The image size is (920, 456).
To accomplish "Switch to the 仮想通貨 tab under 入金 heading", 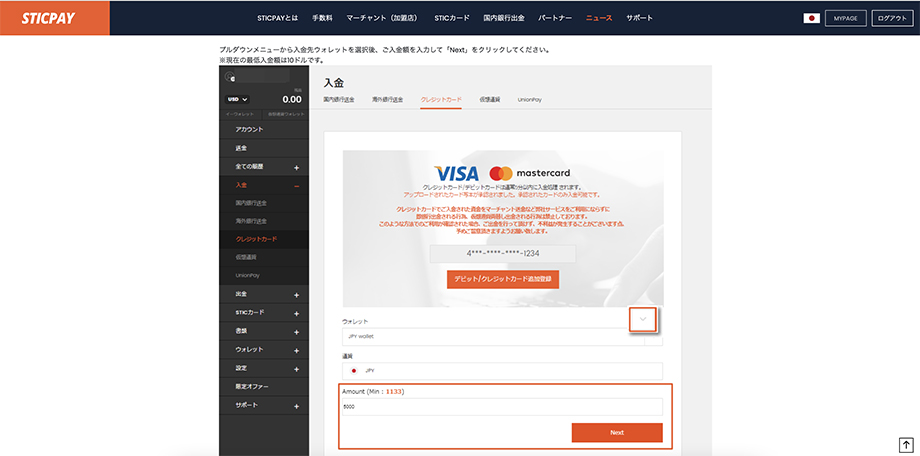I will [x=489, y=100].
